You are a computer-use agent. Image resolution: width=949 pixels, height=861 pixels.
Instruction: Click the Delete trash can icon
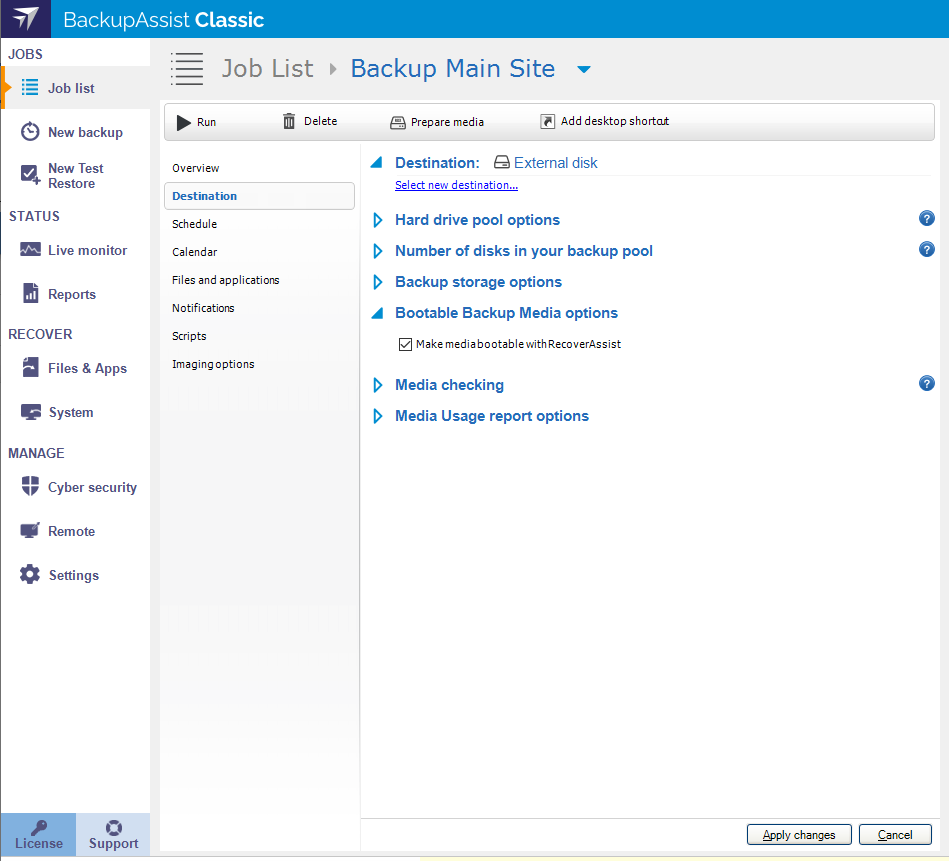[289, 121]
